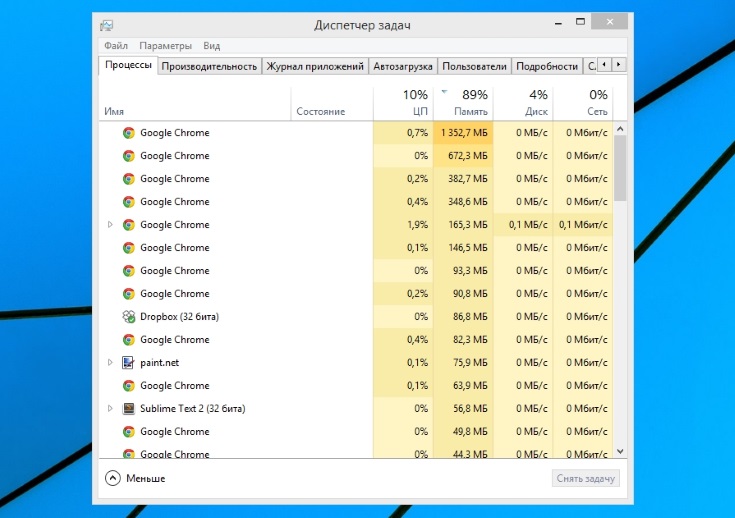This screenshot has height=518, width=735.
Task: Click the CPU value 0,7%
Action: coord(418,133)
